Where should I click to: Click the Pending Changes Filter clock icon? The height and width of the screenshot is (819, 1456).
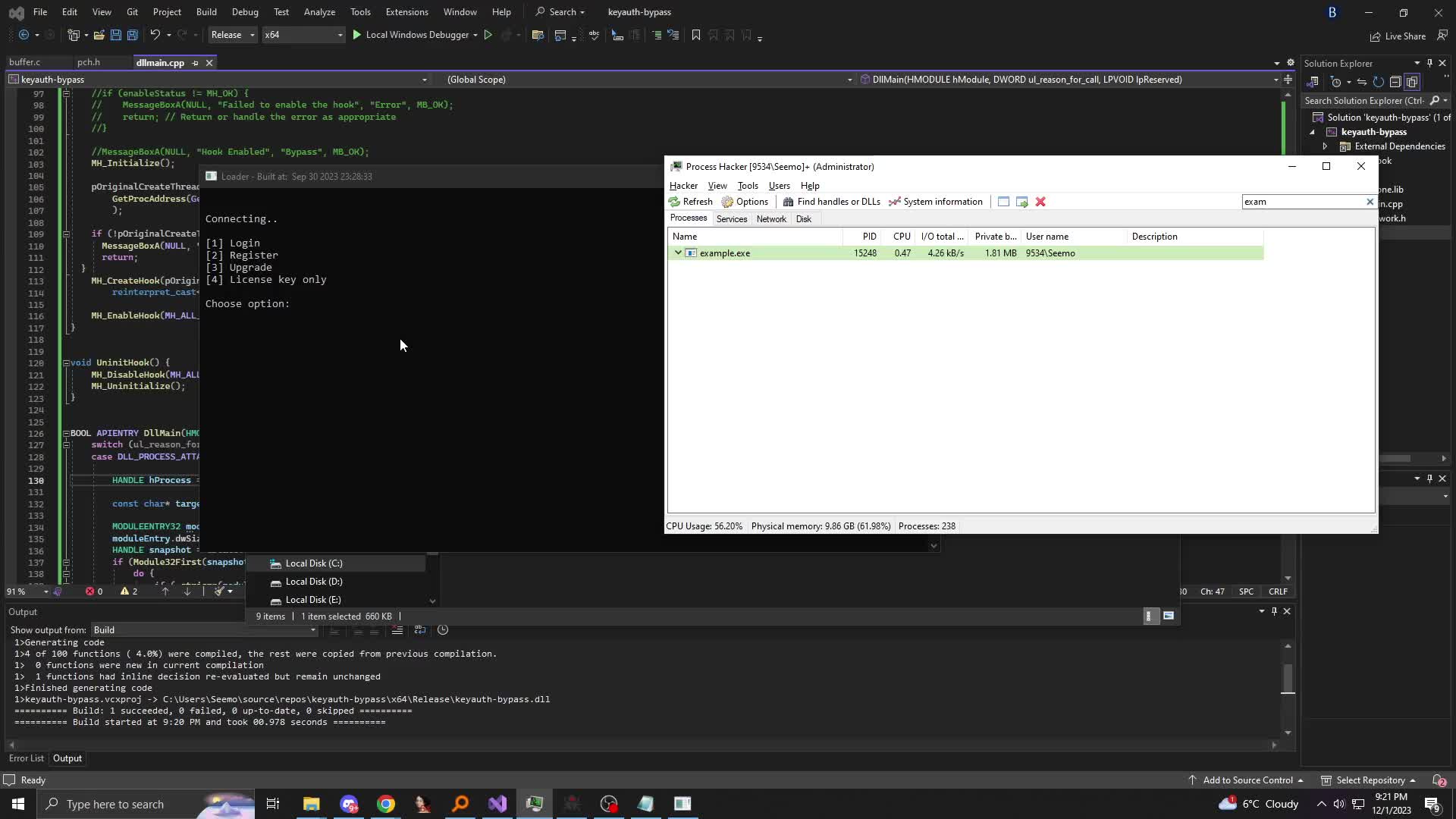[x=1336, y=82]
